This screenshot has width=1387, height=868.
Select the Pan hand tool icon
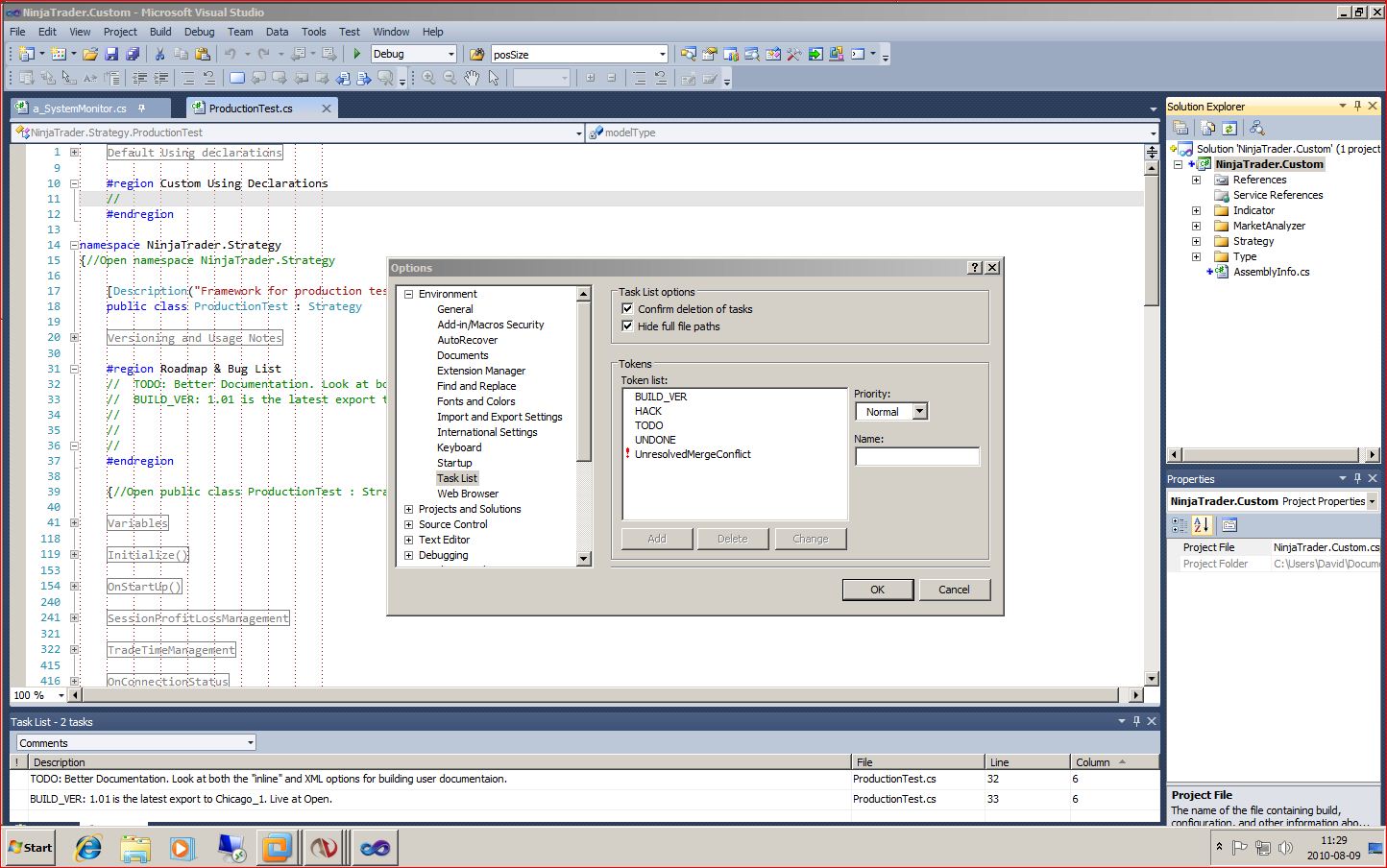point(472,78)
